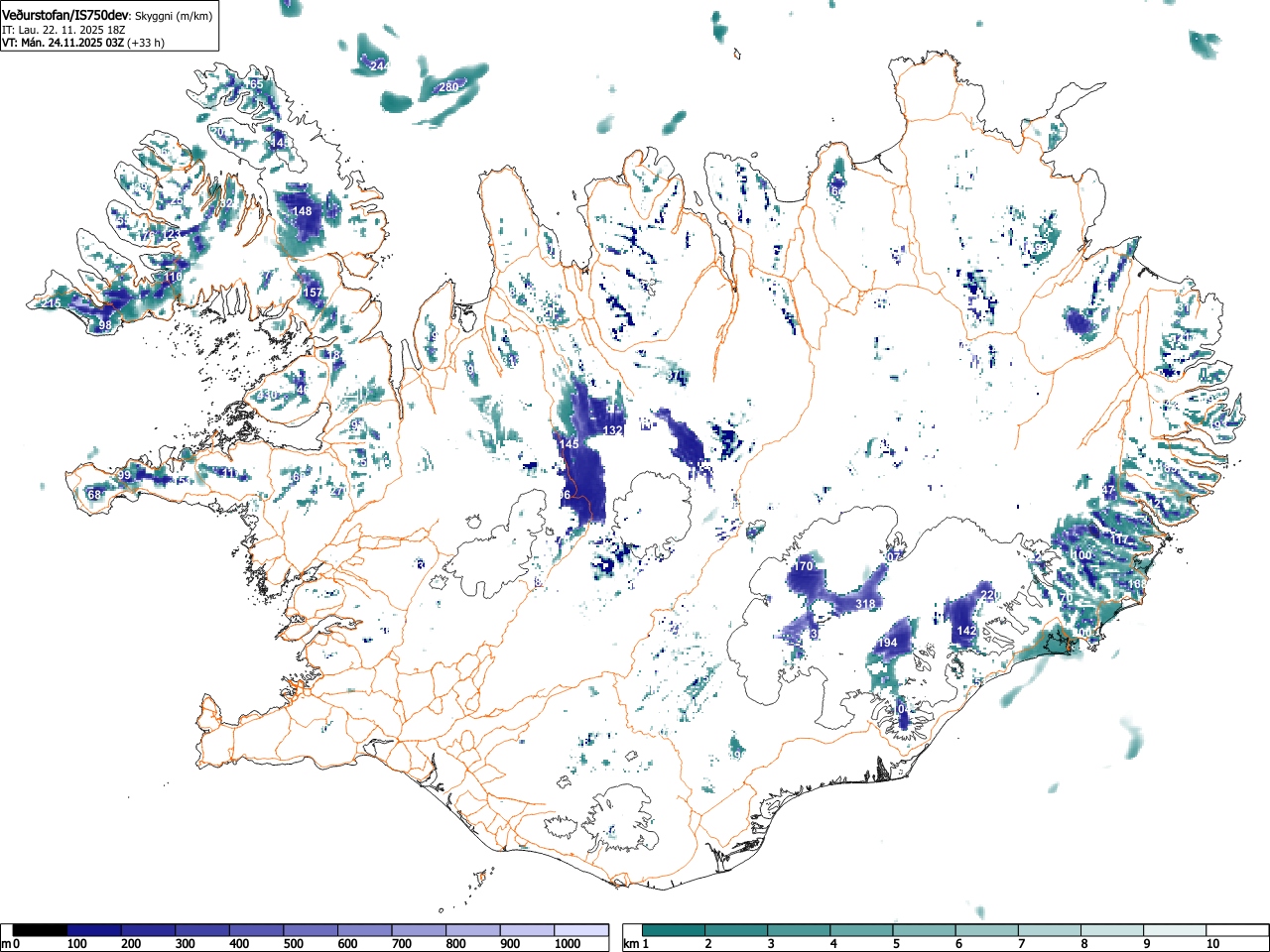Click the 132 visibility value
The height and width of the screenshot is (952, 1270).
pos(613,430)
